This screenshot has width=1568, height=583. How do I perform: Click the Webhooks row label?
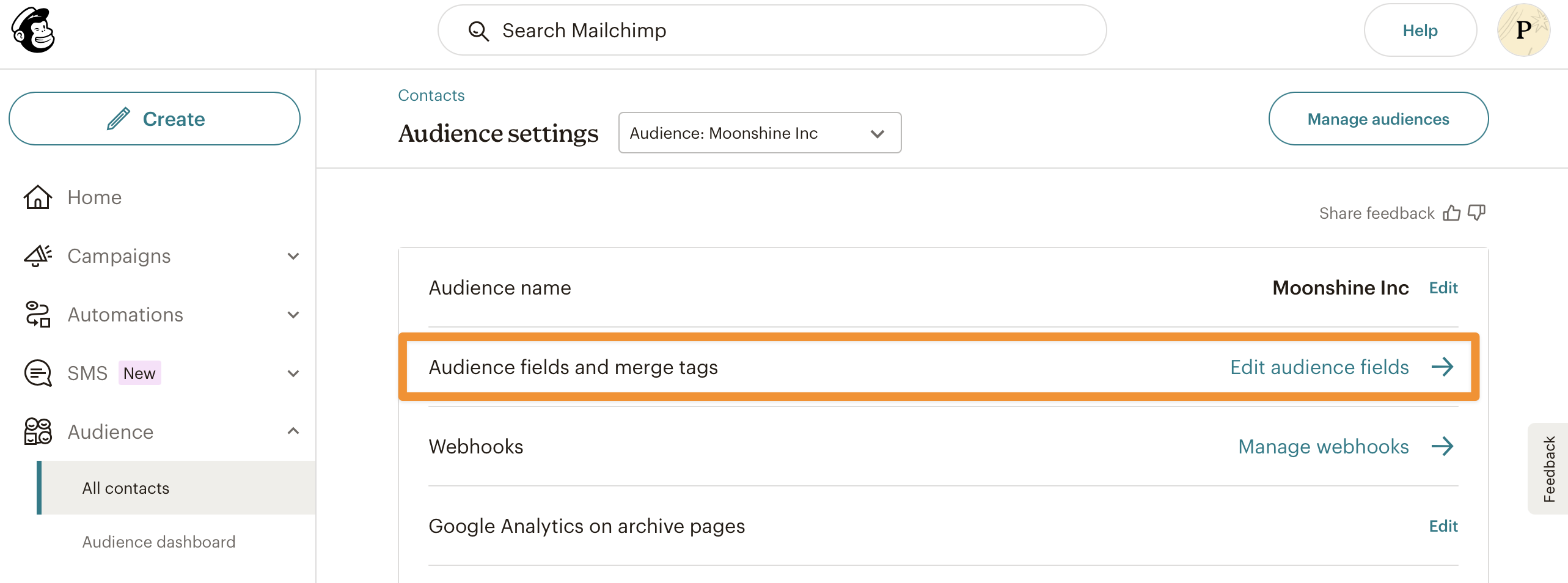coord(476,447)
